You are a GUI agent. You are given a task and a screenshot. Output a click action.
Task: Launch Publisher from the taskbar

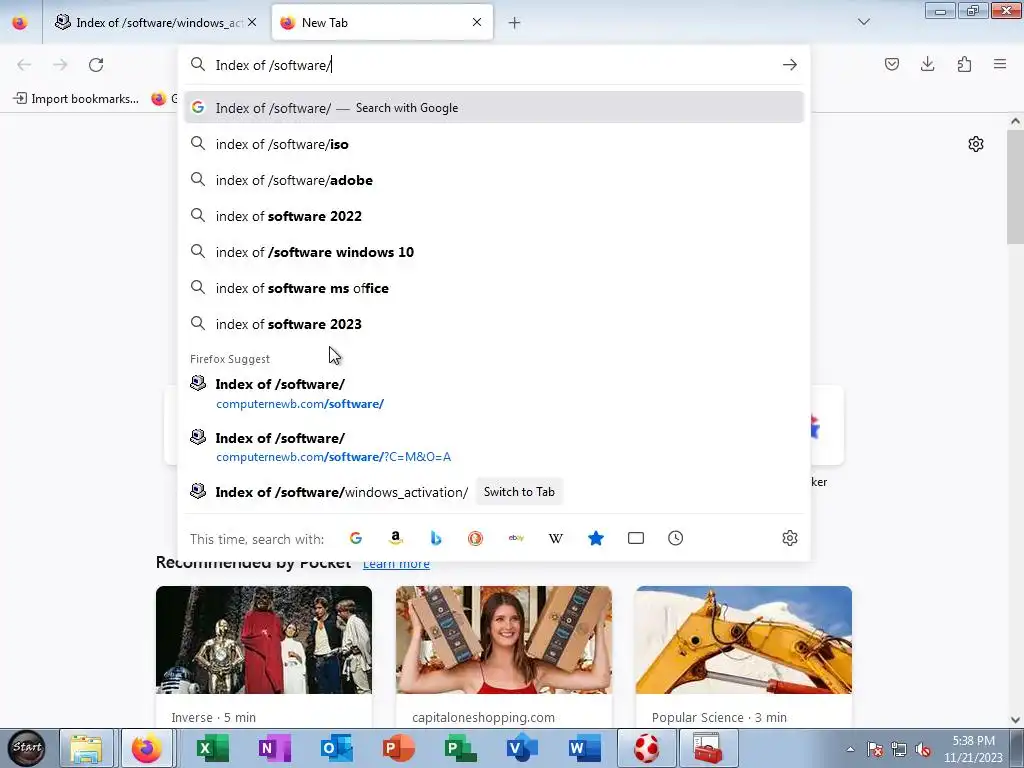coord(460,748)
